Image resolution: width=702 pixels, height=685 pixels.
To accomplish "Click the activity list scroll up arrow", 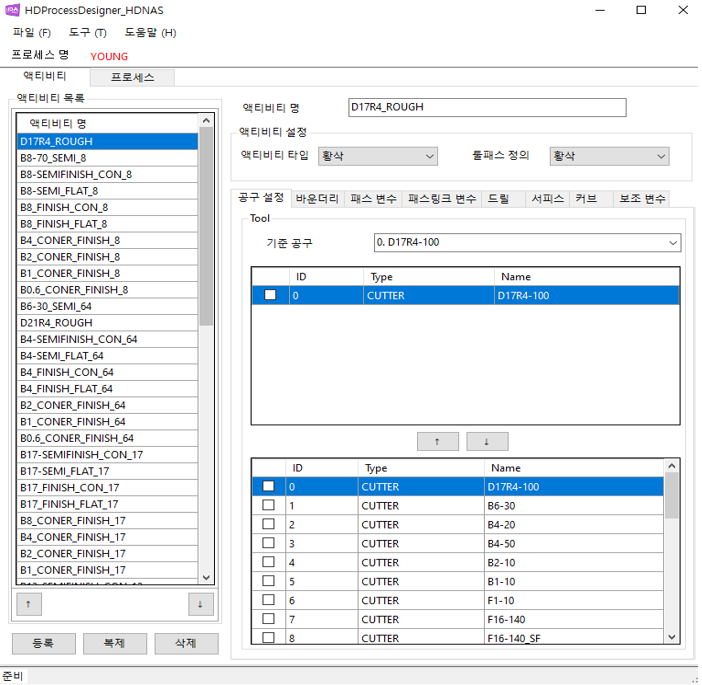I will 206,120.
